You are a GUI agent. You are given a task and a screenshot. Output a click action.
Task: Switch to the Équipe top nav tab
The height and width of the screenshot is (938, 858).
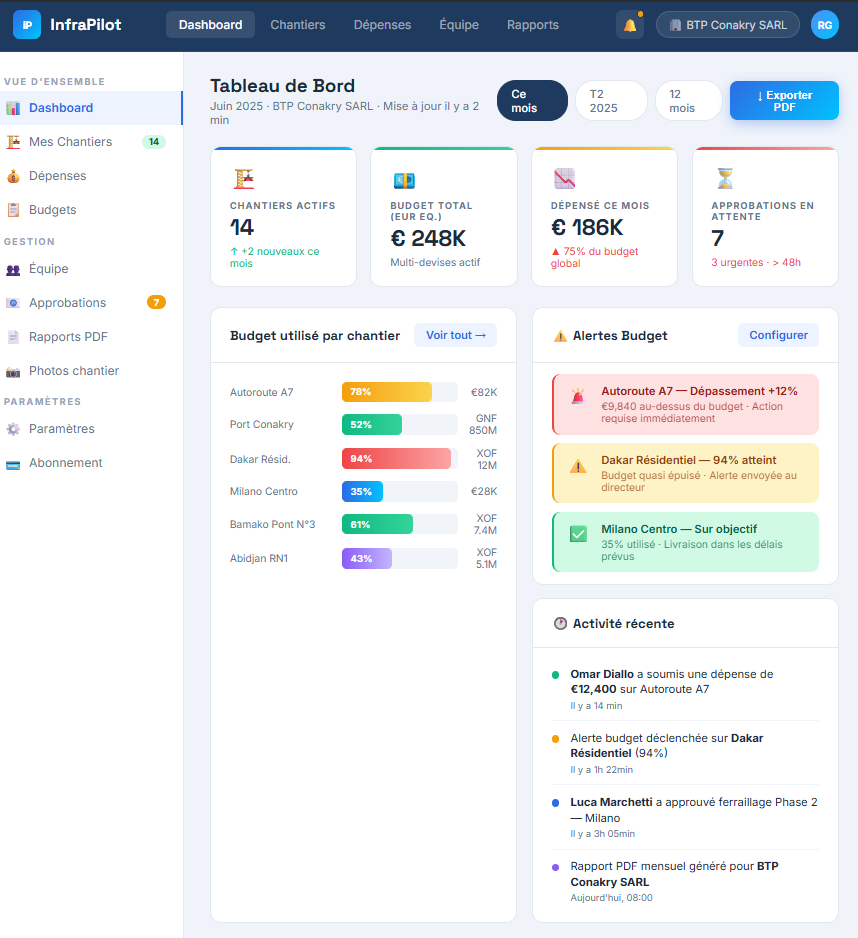459,25
